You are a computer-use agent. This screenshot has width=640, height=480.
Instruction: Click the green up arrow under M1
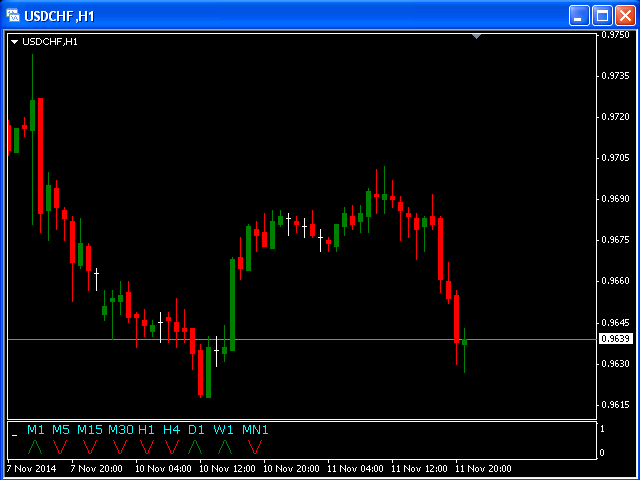coord(35,446)
